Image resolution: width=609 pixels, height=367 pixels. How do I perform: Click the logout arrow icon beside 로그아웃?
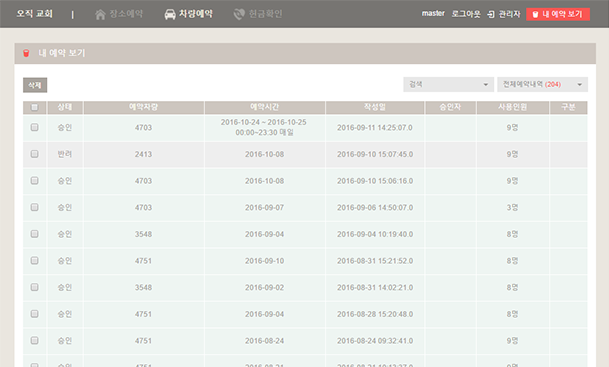[x=491, y=14]
